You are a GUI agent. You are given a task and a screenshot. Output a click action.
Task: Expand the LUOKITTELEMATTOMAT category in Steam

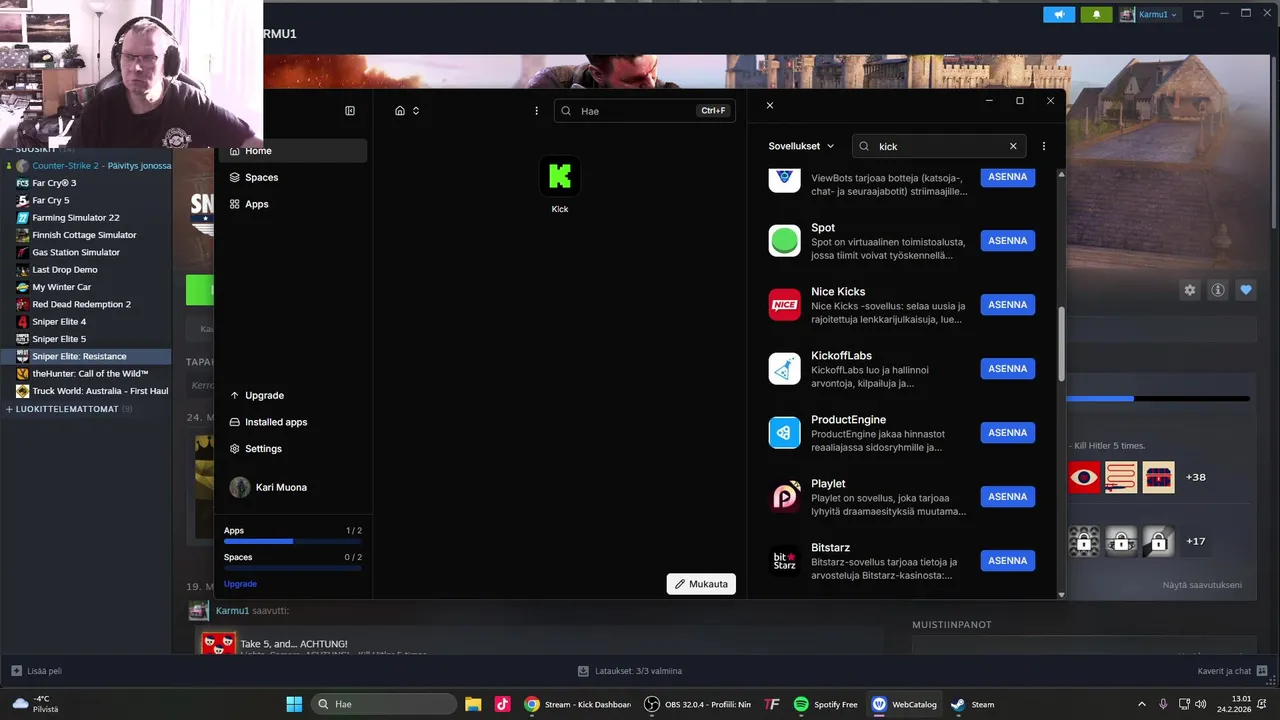point(67,409)
